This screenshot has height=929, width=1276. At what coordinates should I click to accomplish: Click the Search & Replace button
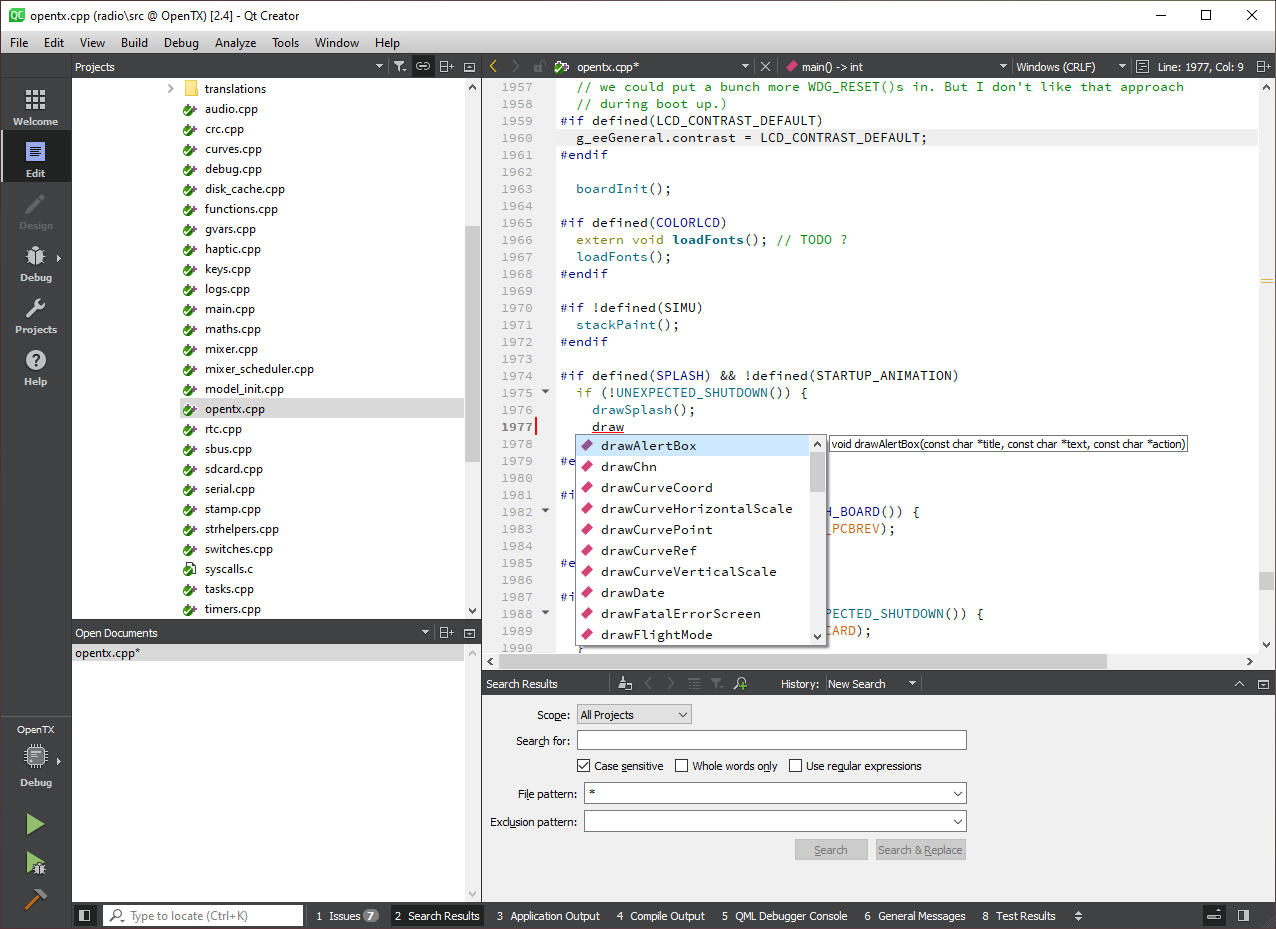click(x=920, y=850)
